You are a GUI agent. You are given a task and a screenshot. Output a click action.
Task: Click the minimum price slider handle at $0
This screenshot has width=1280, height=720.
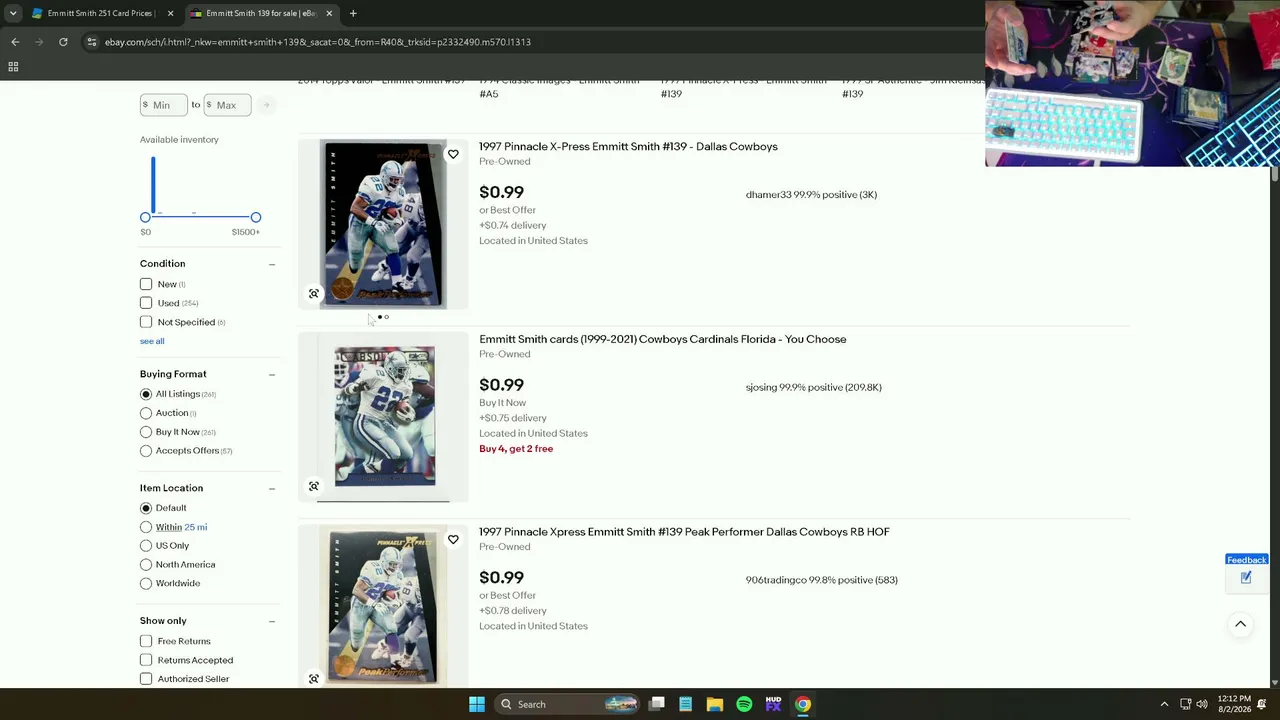146,217
